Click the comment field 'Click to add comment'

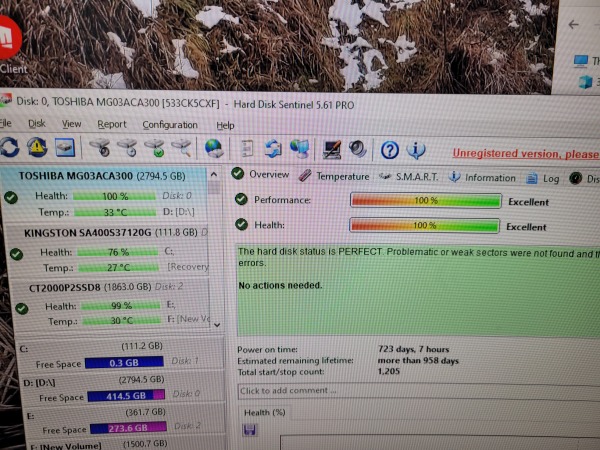click(x=419, y=391)
